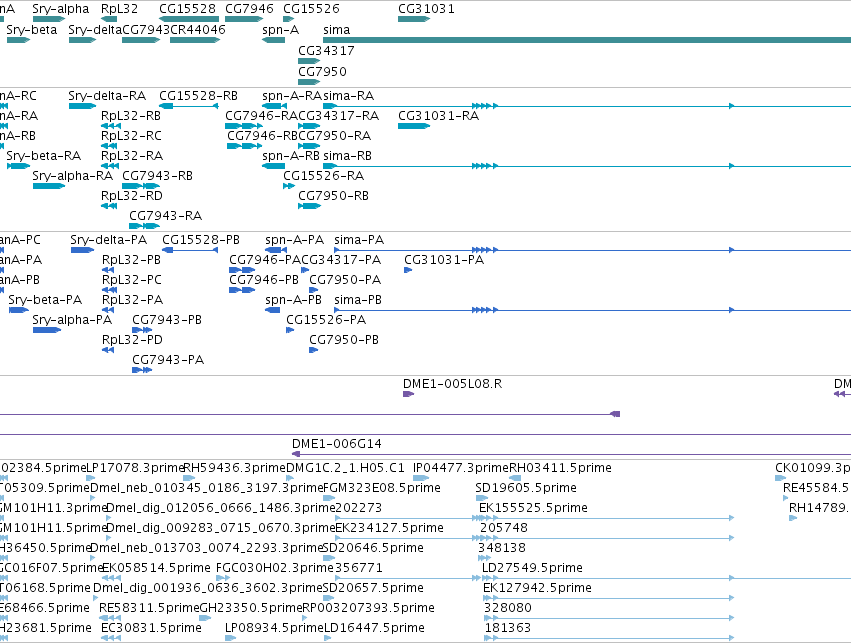Select the DME1-006G14 clone label

click(x=336, y=444)
